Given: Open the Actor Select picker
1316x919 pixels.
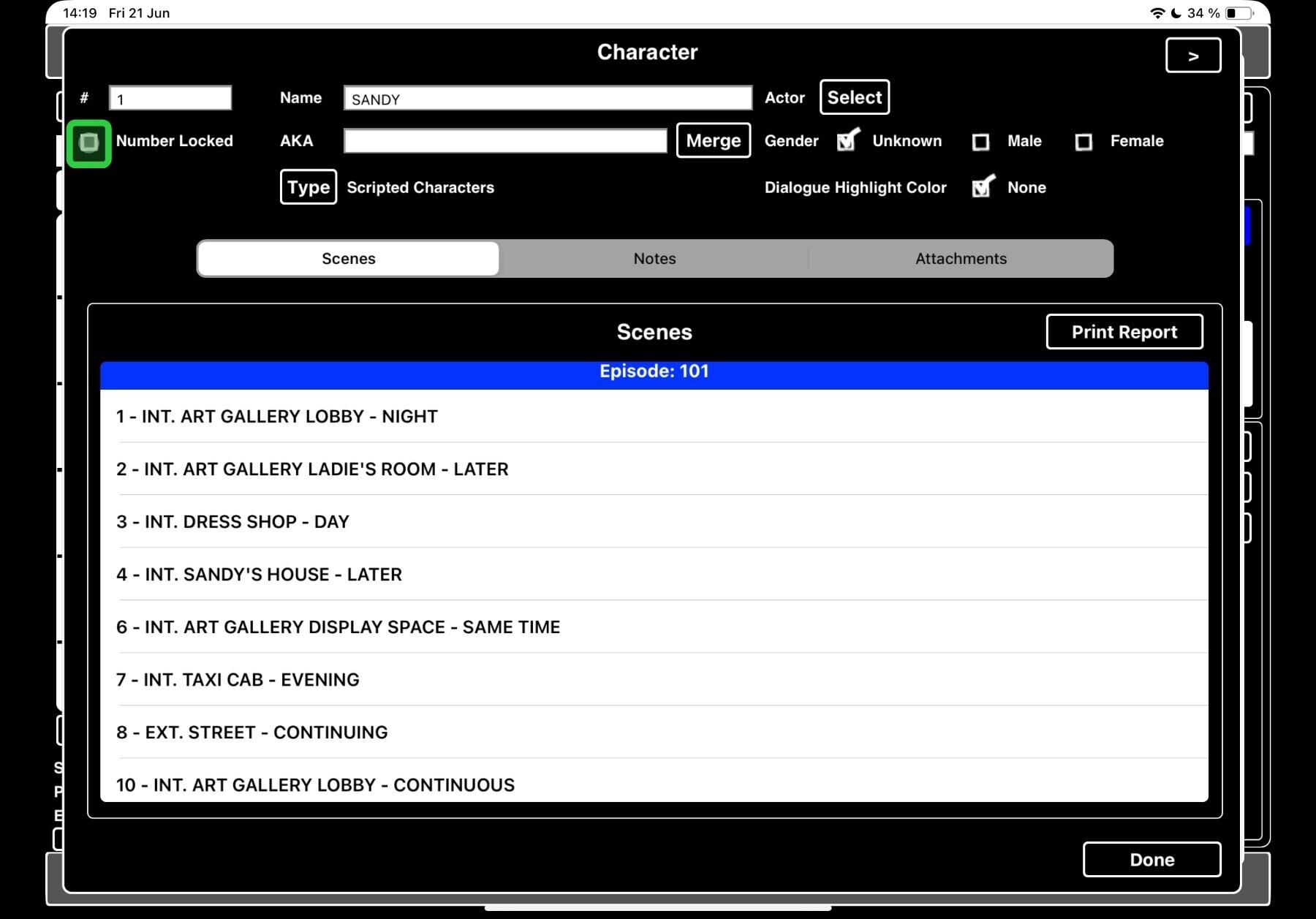Looking at the screenshot, I should coord(855,97).
